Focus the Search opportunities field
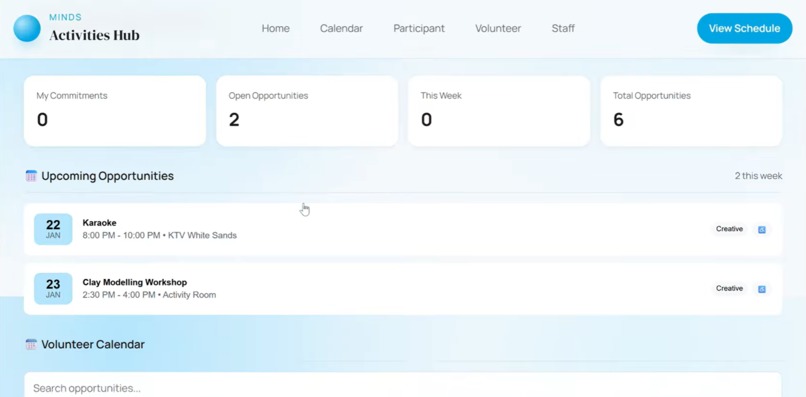 [403, 387]
